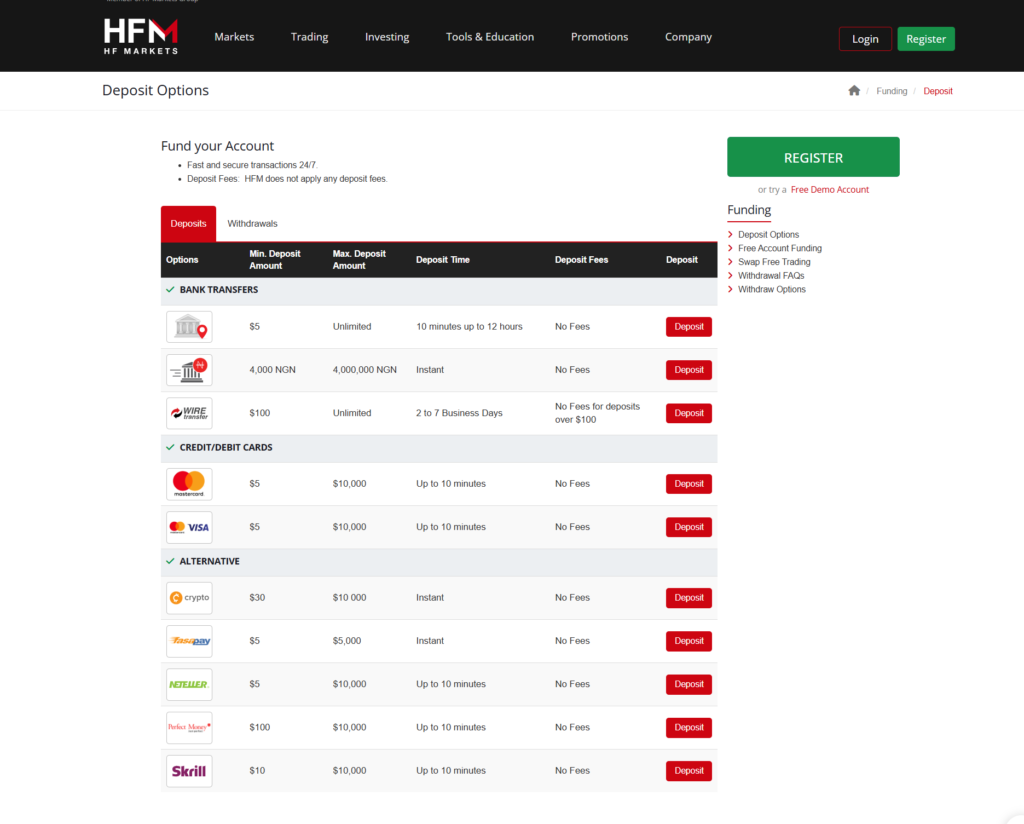1024x824 pixels.
Task: Go to Funding breadcrumb link
Action: tap(891, 91)
